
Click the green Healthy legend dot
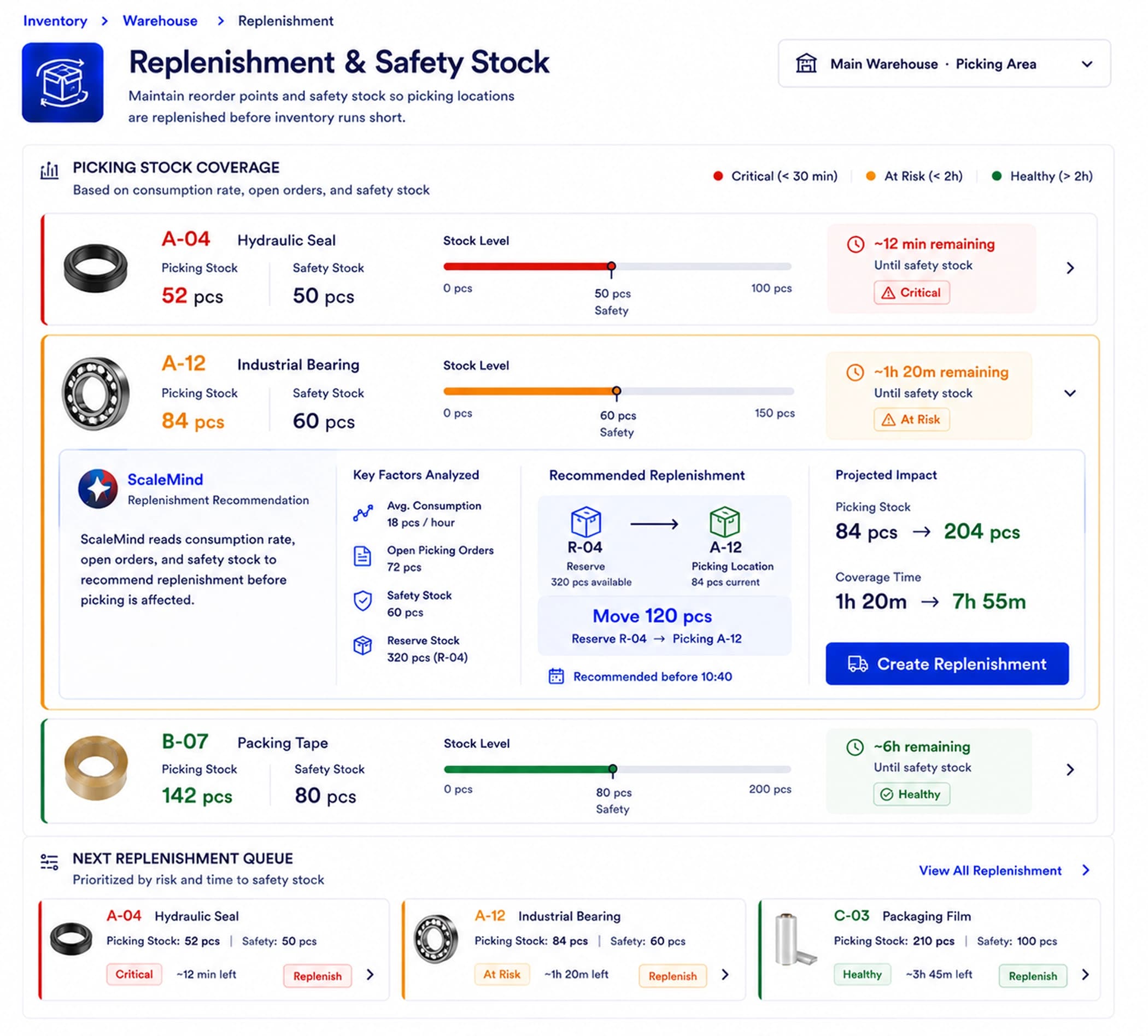997,176
